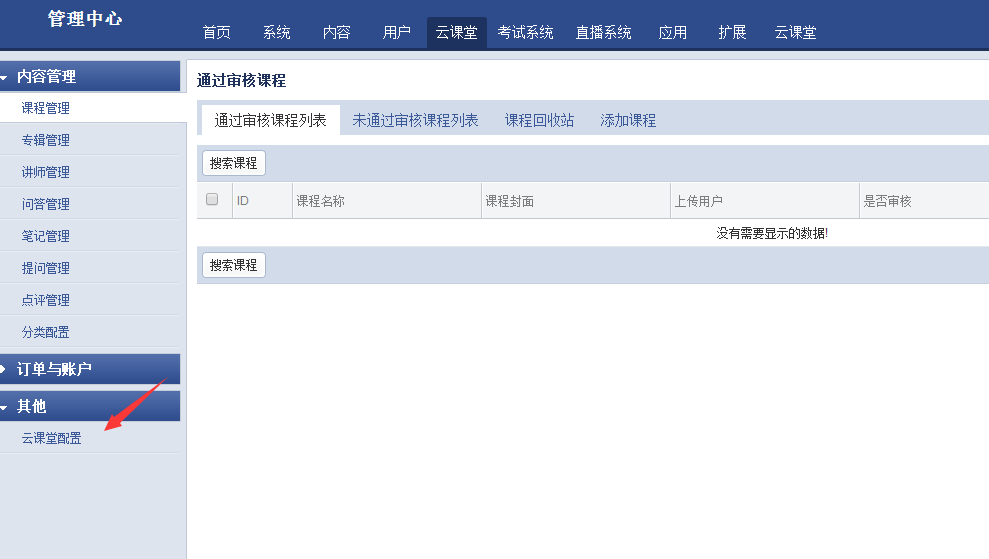This screenshot has width=989, height=559.
Task: Tick the select-all checkbox in table header
Action: (212, 199)
